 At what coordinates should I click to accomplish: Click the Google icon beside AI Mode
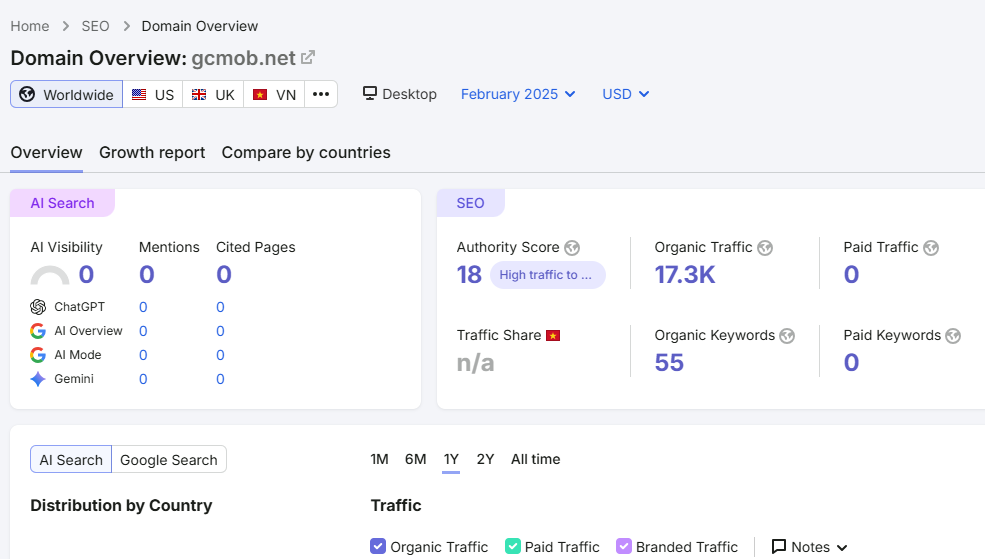click(x=38, y=355)
